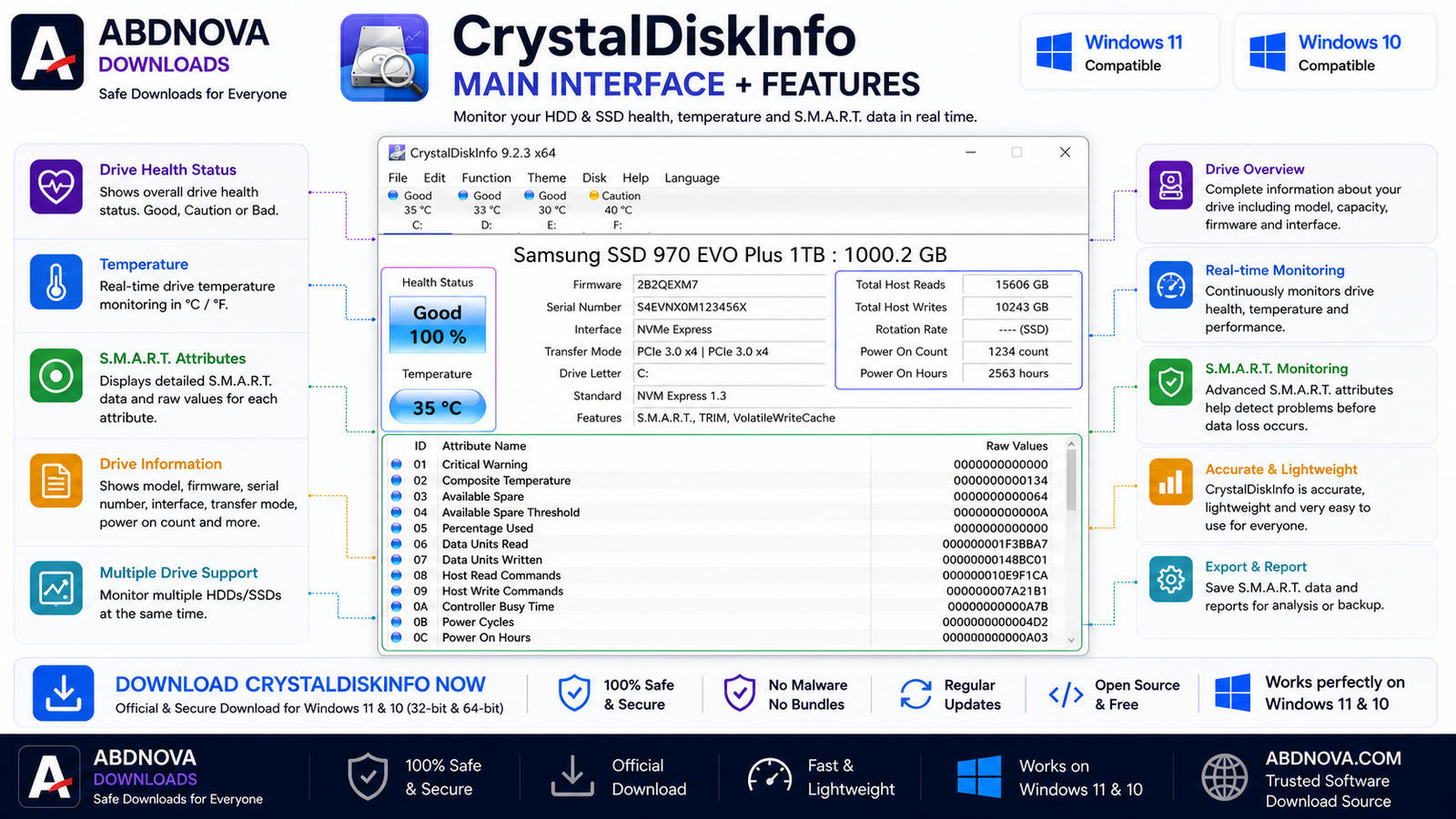Viewport: 1456px width, 819px height.
Task: Click Download CrystalDiskInfo Now heading
Action: click(300, 684)
